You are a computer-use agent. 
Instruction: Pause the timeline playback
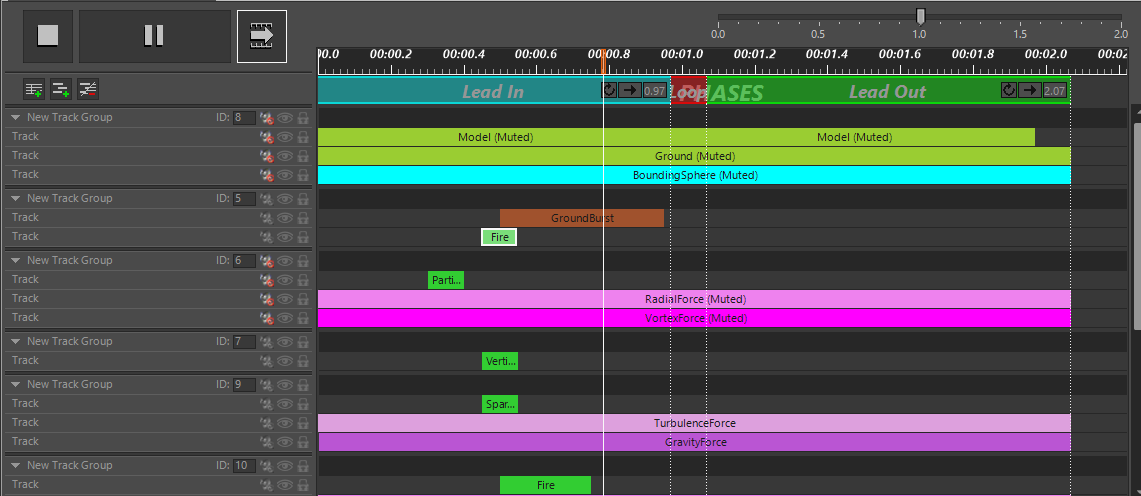tap(154, 36)
